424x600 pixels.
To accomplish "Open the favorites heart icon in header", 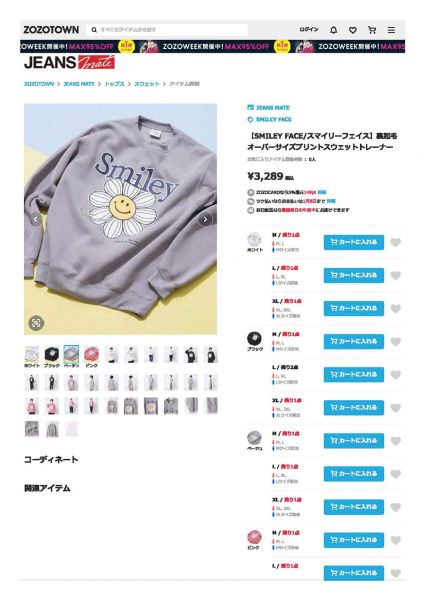I will coord(352,30).
